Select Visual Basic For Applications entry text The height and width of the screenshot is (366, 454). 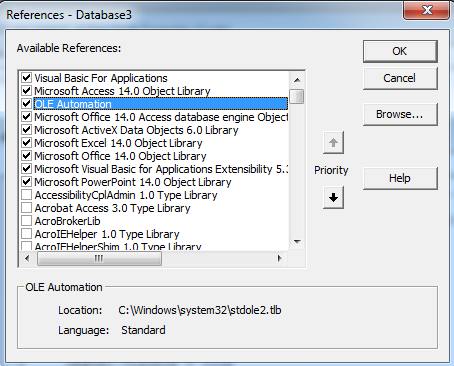click(101, 78)
